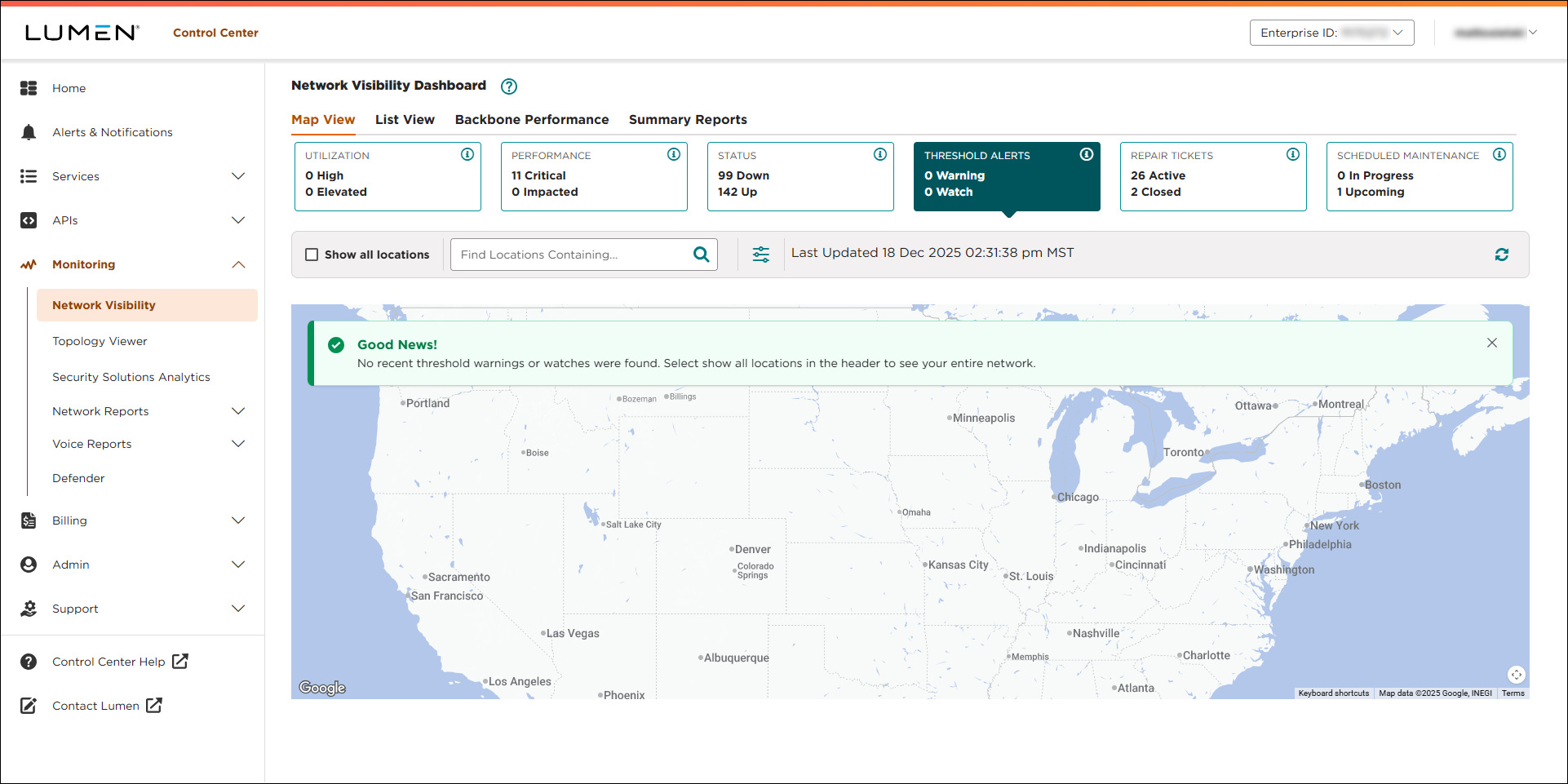This screenshot has height=784, width=1568.
Task: Open the Enterprise ID dropdown
Action: click(x=1331, y=33)
